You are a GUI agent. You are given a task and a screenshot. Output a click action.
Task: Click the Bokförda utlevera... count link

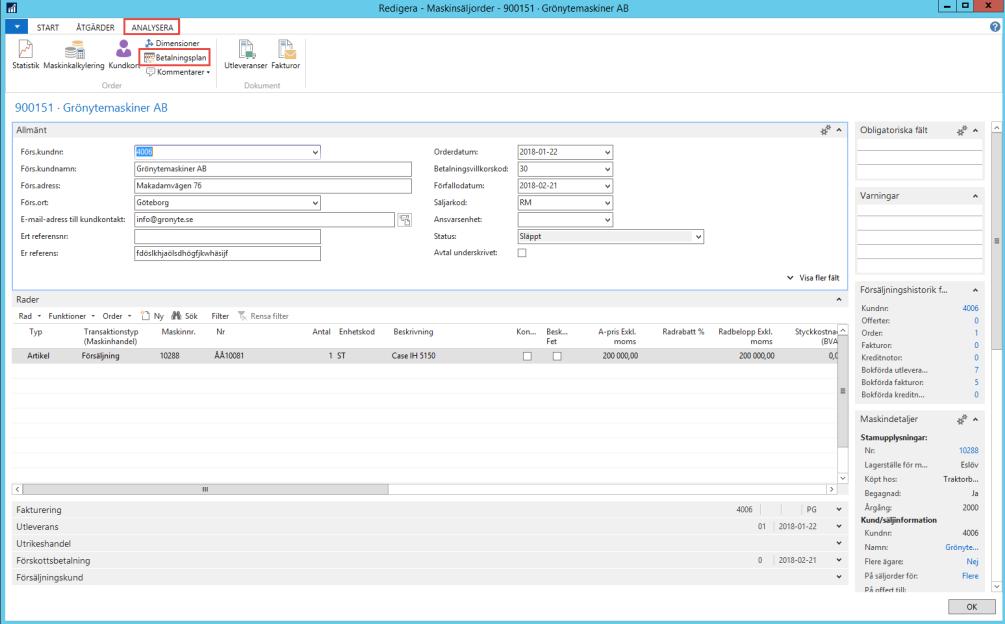tap(976, 370)
